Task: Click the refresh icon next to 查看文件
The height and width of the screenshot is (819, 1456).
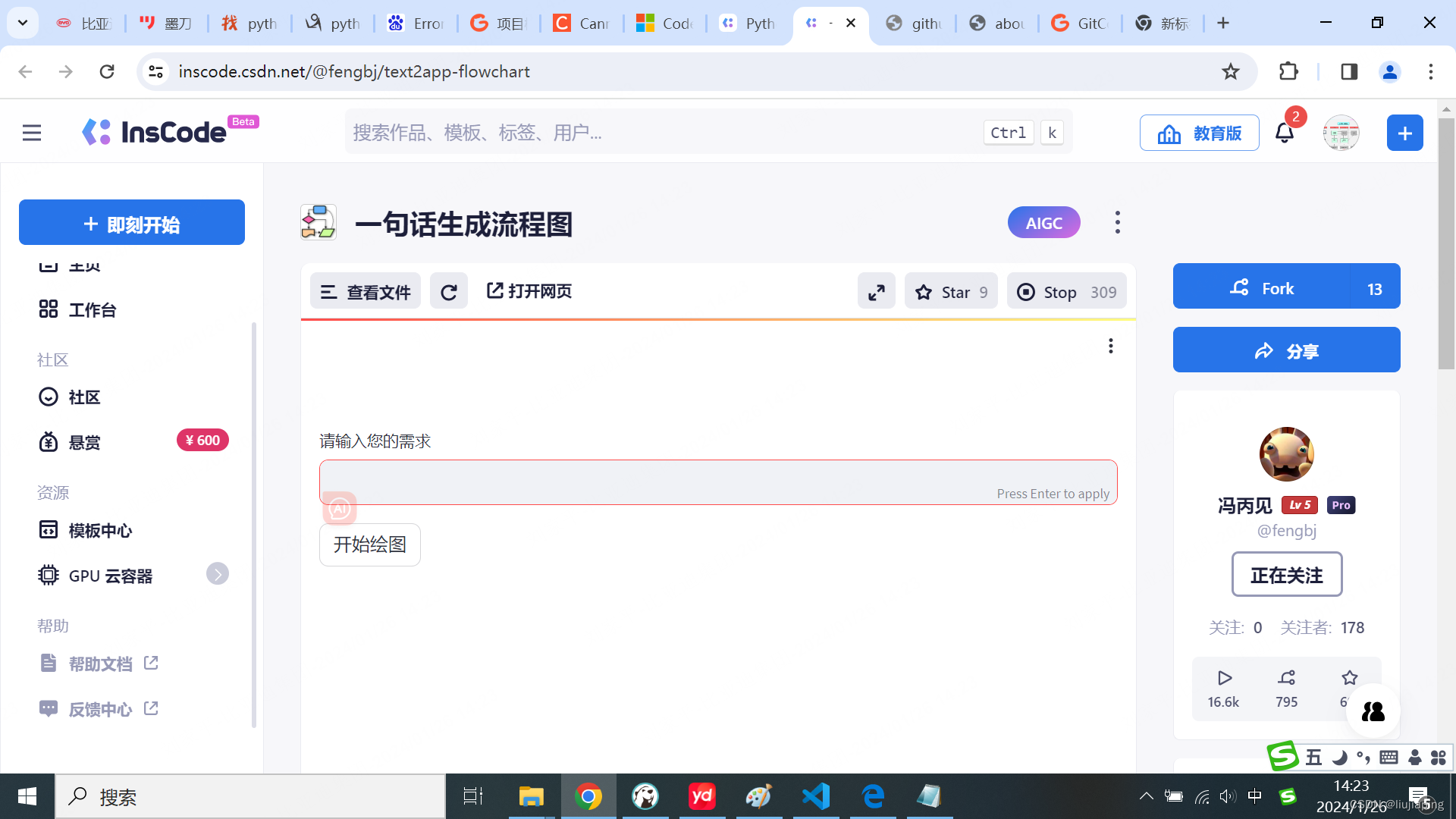Action: point(449,292)
